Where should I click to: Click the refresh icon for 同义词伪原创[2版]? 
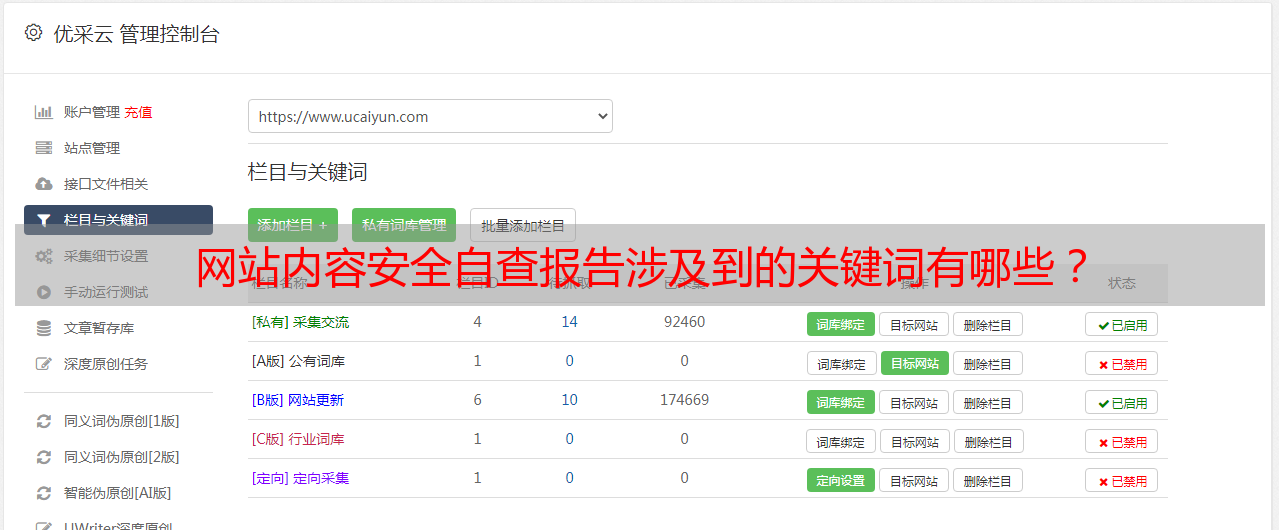coord(44,457)
